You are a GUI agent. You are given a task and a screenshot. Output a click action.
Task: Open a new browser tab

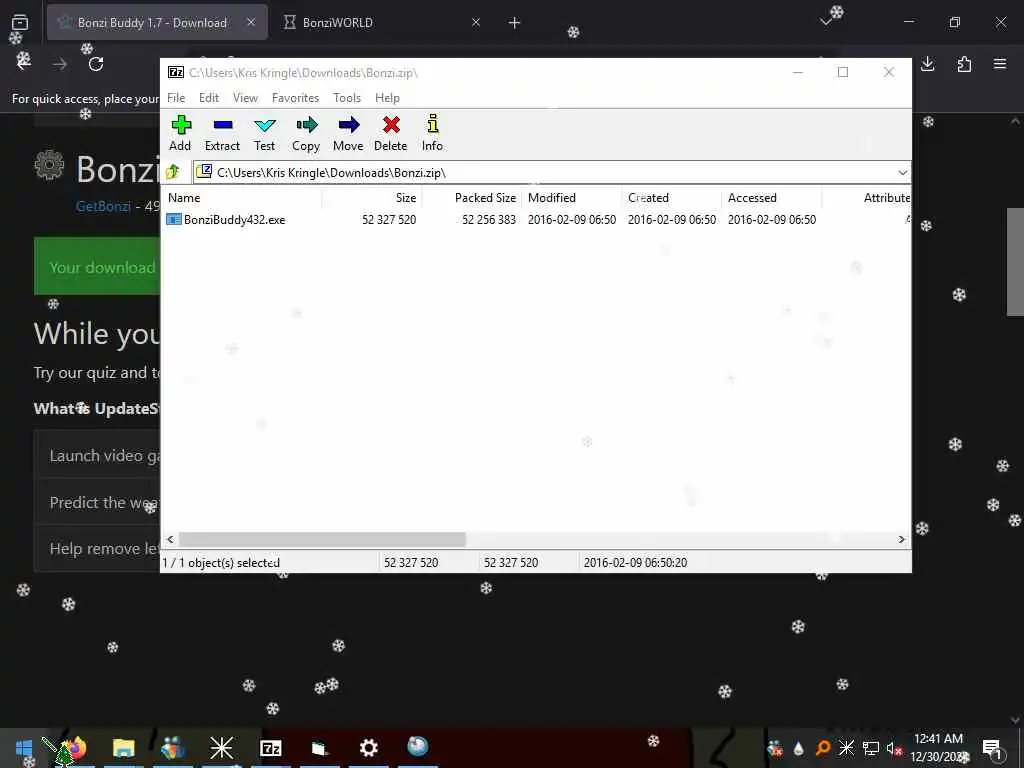(x=515, y=23)
